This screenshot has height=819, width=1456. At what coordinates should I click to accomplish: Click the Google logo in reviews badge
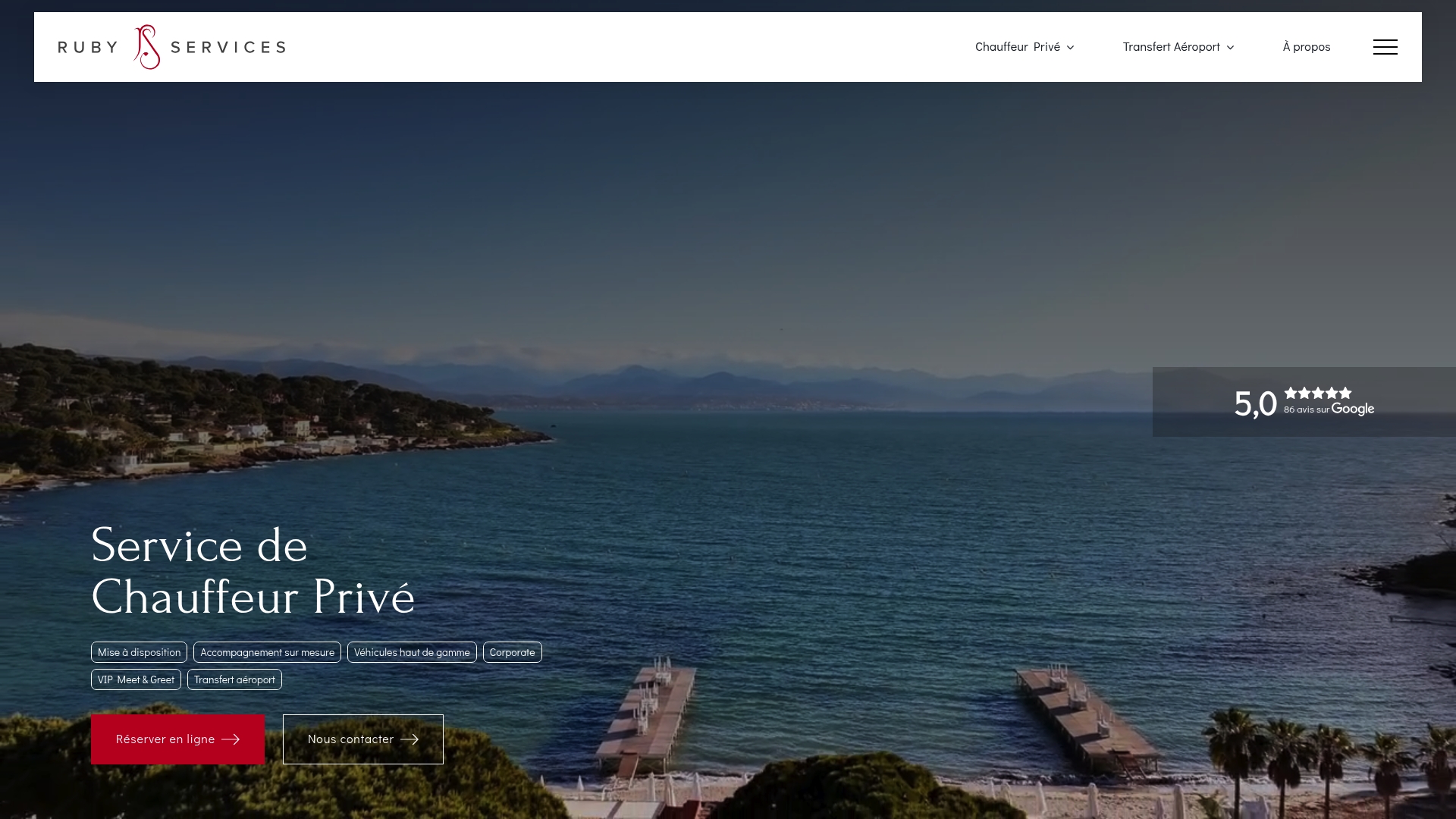[1353, 409]
